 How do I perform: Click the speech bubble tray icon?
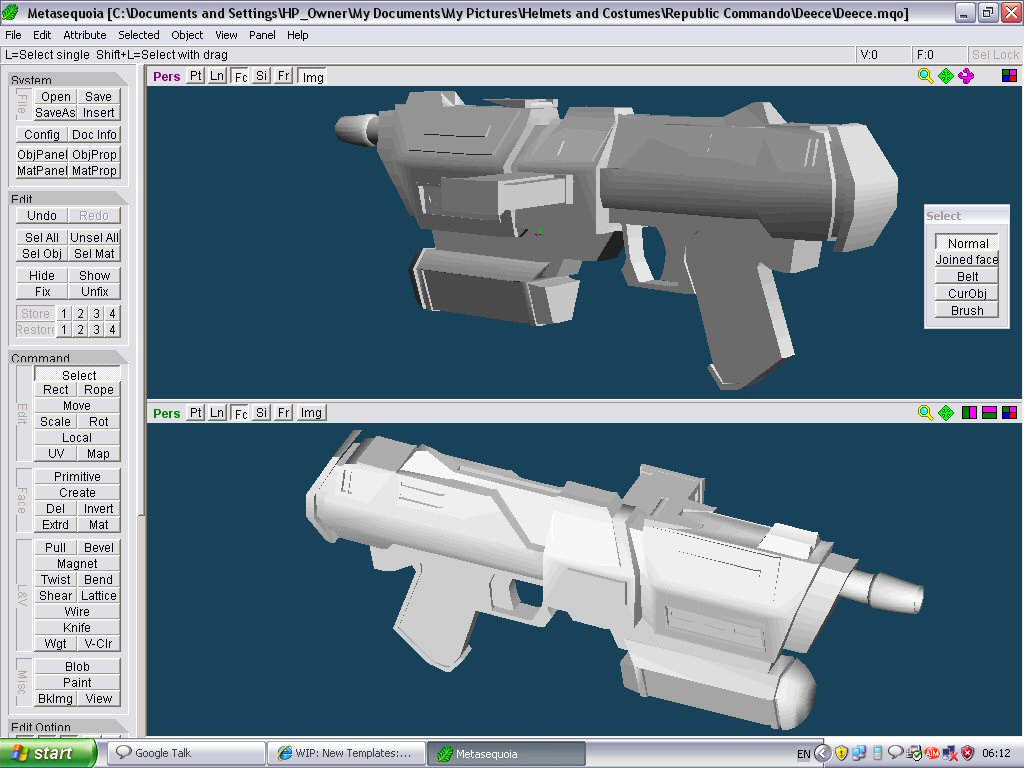pyautogui.click(x=895, y=752)
